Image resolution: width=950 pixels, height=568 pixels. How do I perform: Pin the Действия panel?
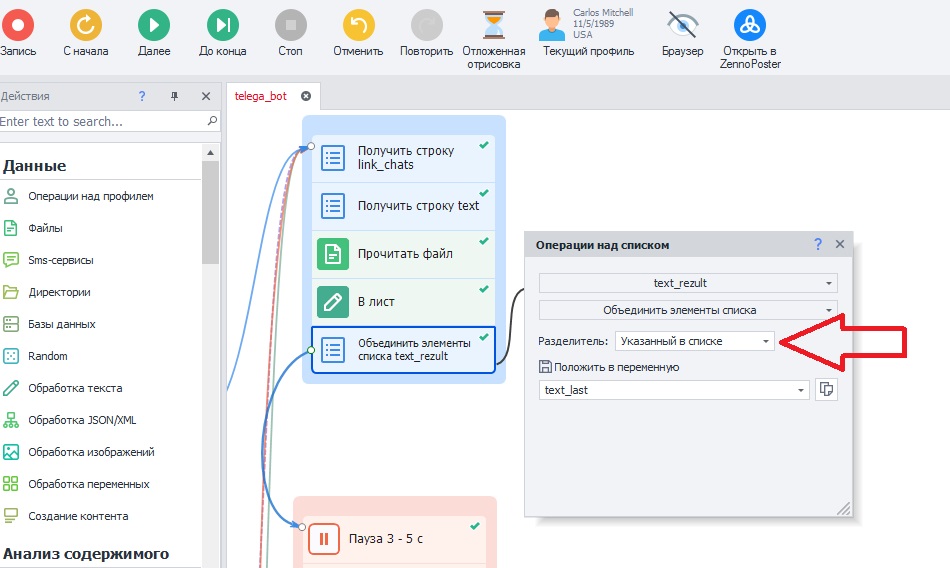[x=174, y=96]
